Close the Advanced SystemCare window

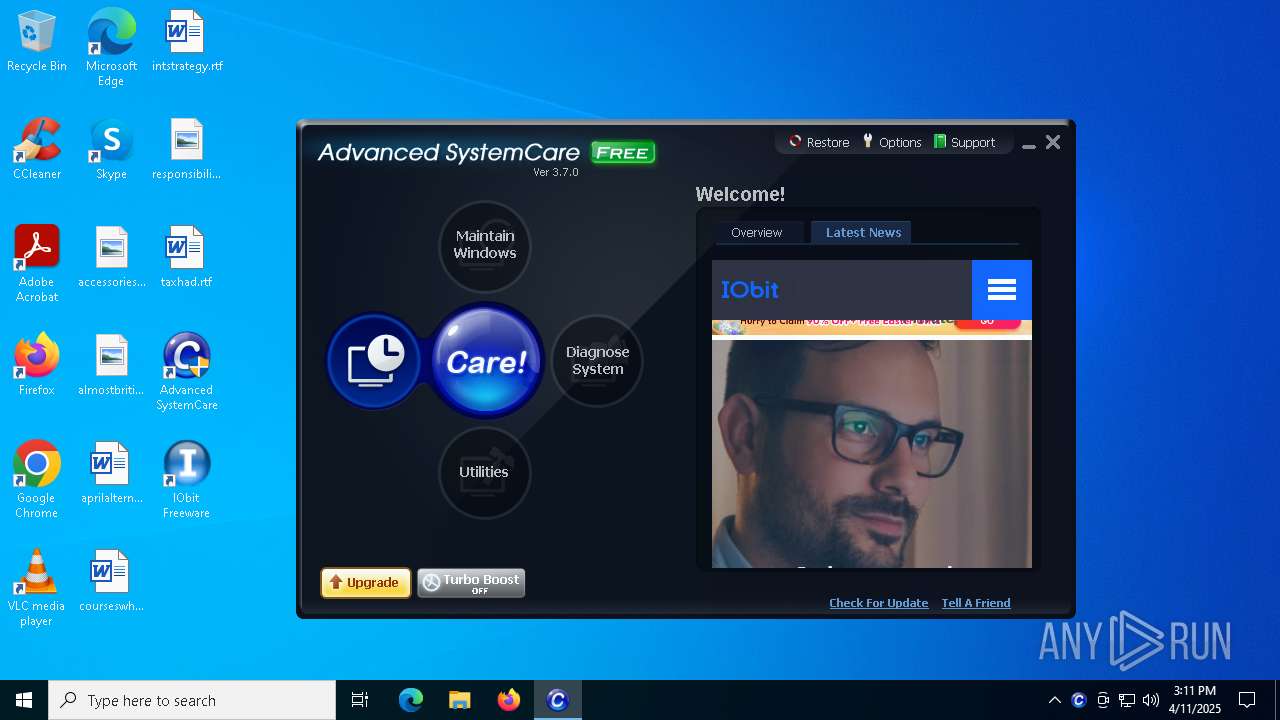click(1053, 143)
